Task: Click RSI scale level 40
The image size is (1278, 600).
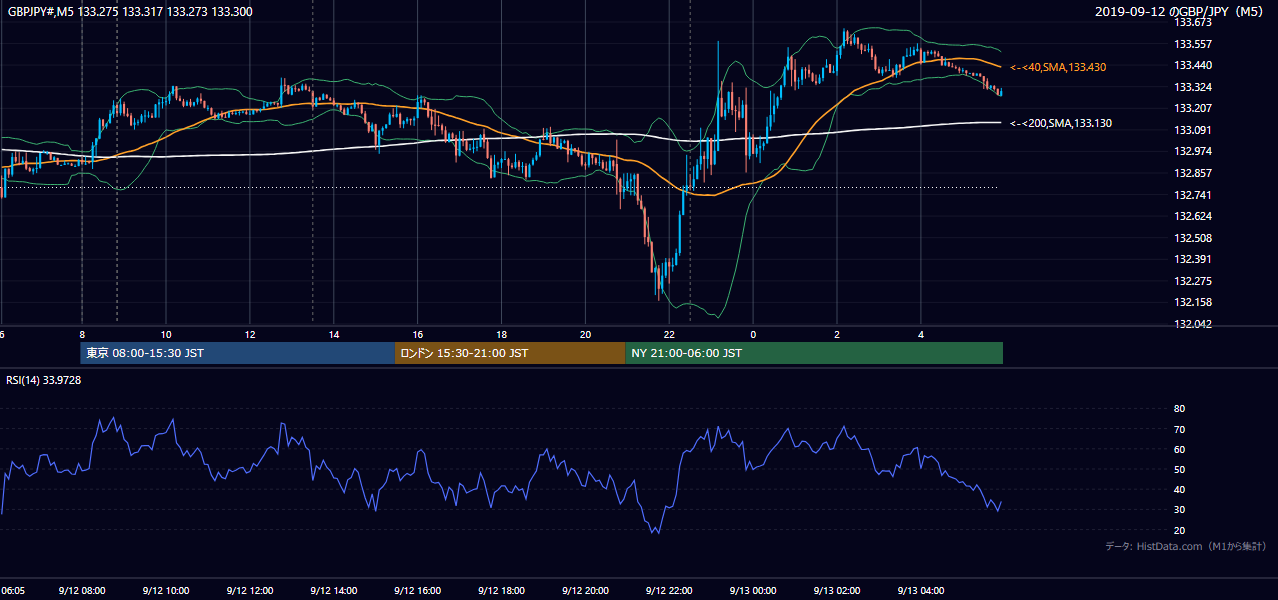Action: click(x=1179, y=489)
